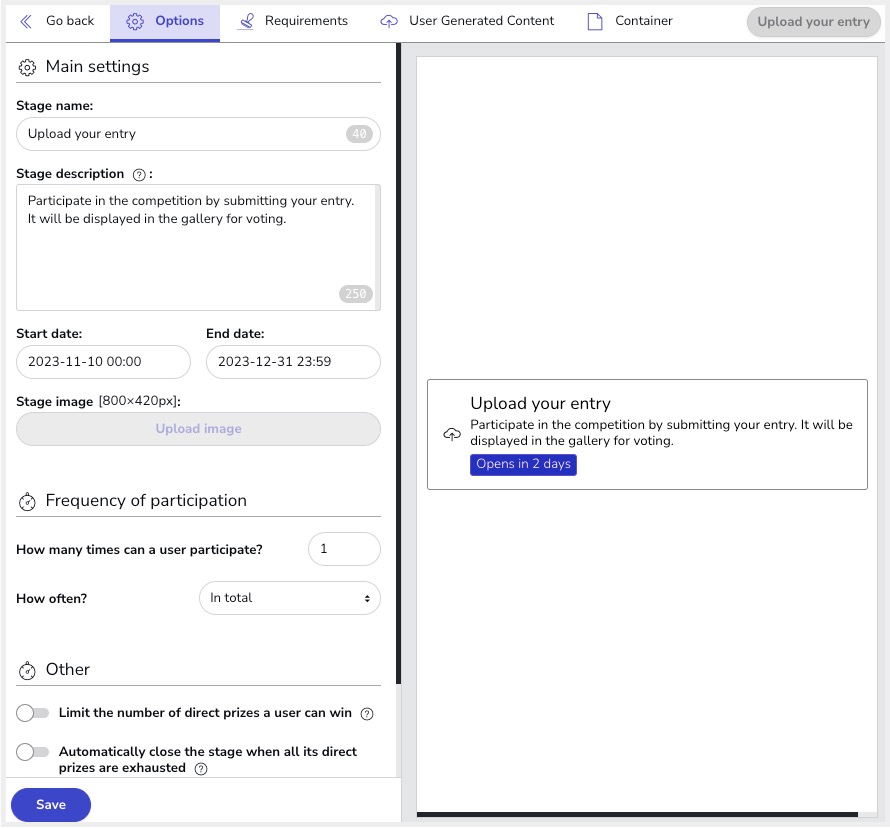Click the gear icon beside Main settings
The width and height of the screenshot is (890, 828).
click(x=27, y=67)
